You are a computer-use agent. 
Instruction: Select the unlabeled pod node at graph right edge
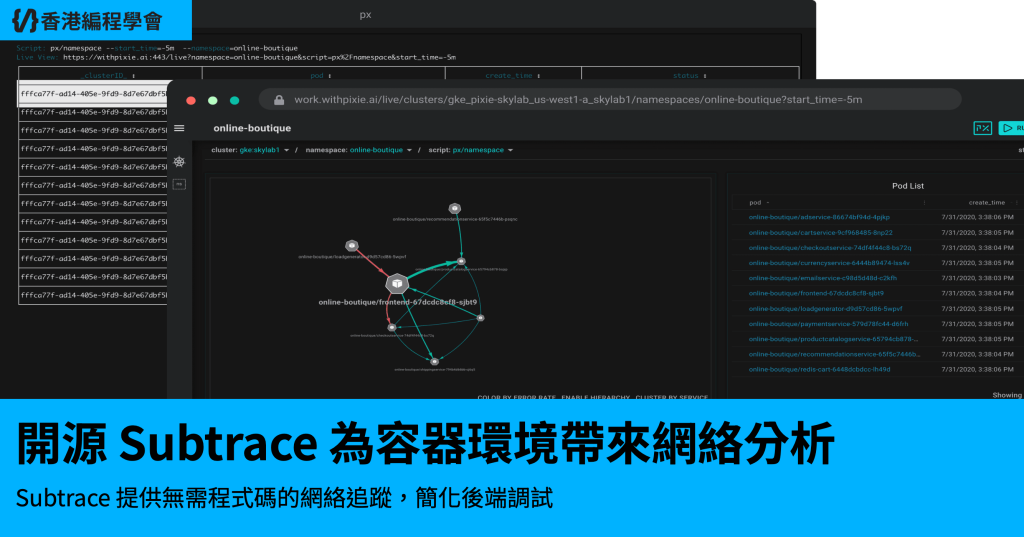coord(481,318)
